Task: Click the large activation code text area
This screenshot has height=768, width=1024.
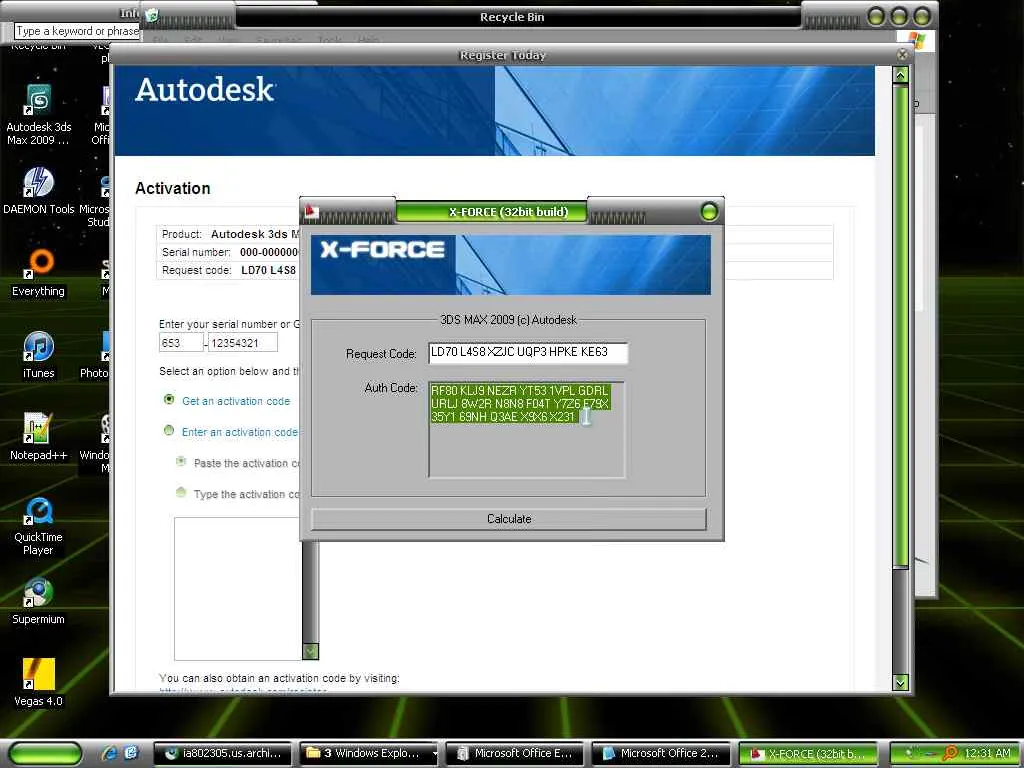Action: coord(238,588)
